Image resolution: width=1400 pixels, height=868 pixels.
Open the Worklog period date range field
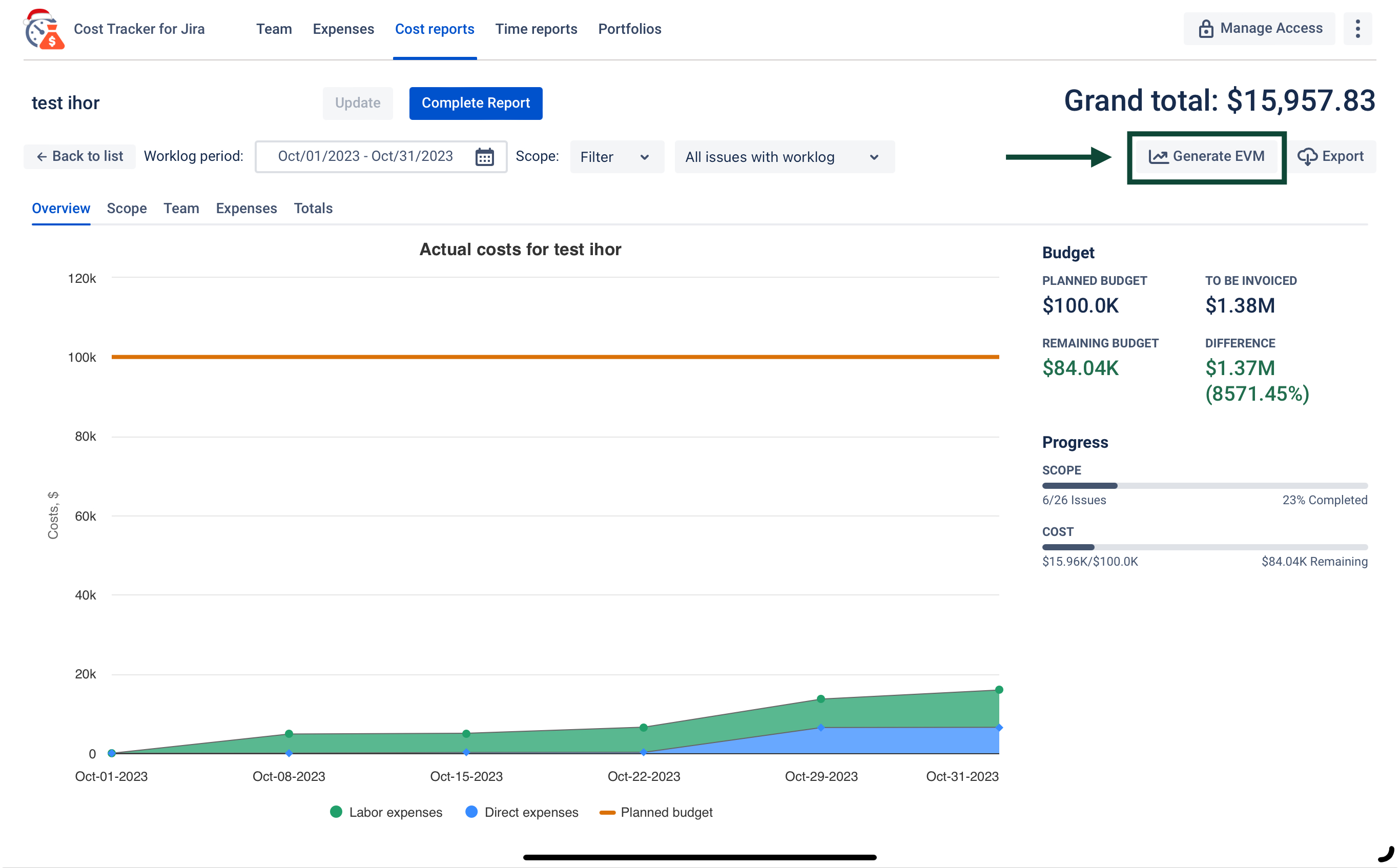click(x=365, y=157)
